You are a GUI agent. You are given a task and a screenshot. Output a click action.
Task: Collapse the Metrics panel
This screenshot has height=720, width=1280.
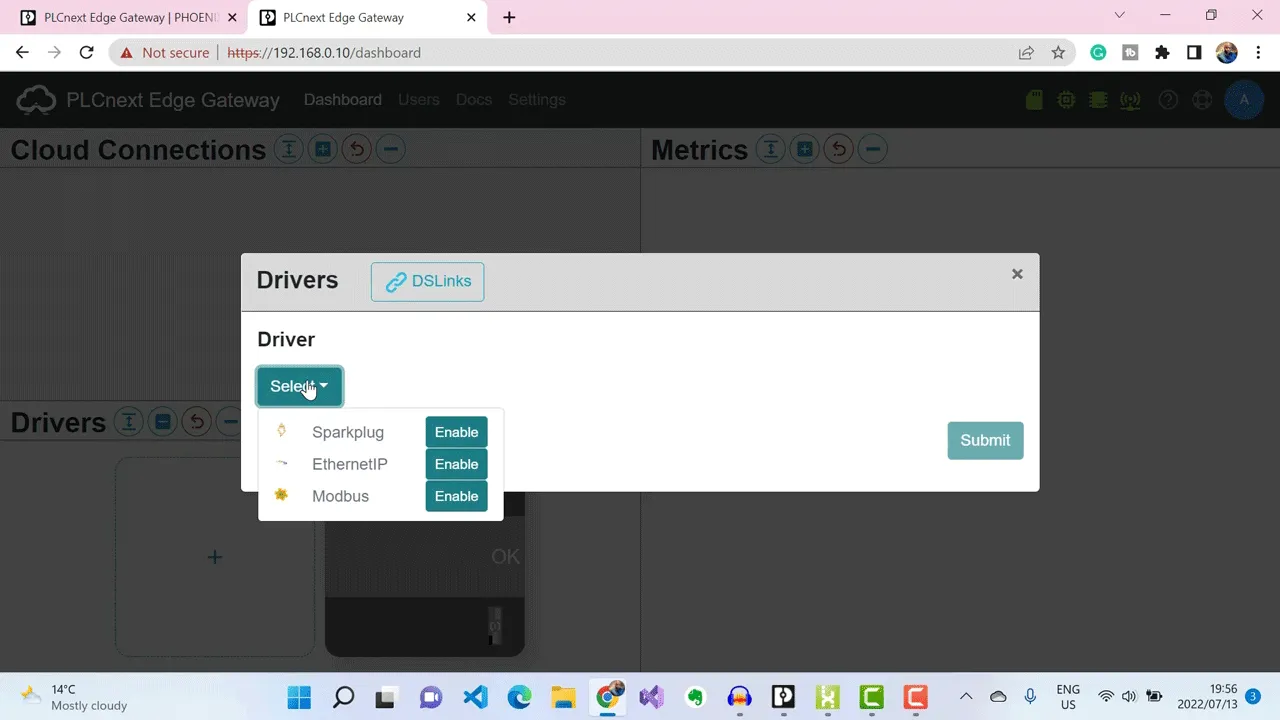click(x=872, y=150)
